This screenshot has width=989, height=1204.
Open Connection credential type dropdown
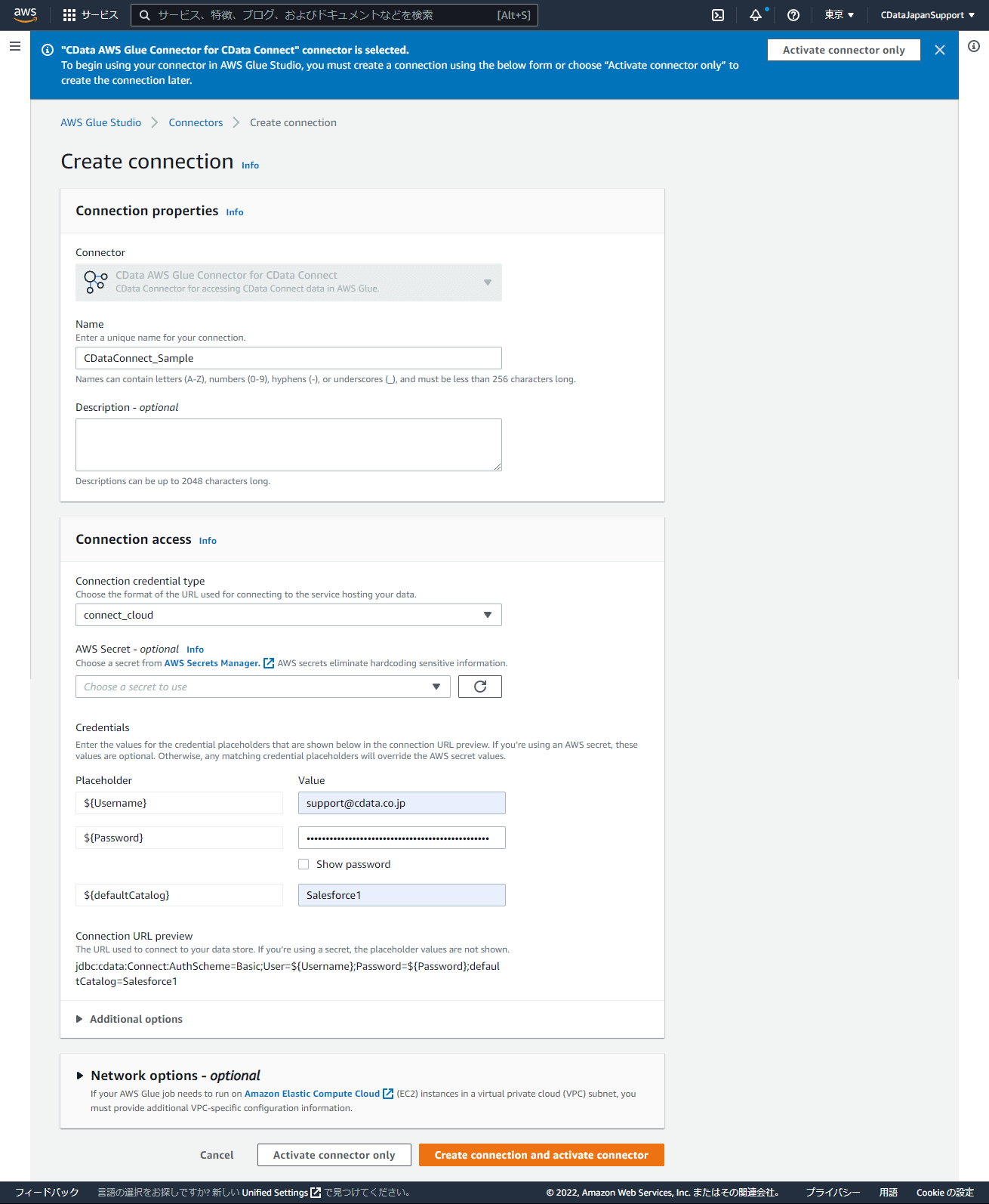(288, 615)
